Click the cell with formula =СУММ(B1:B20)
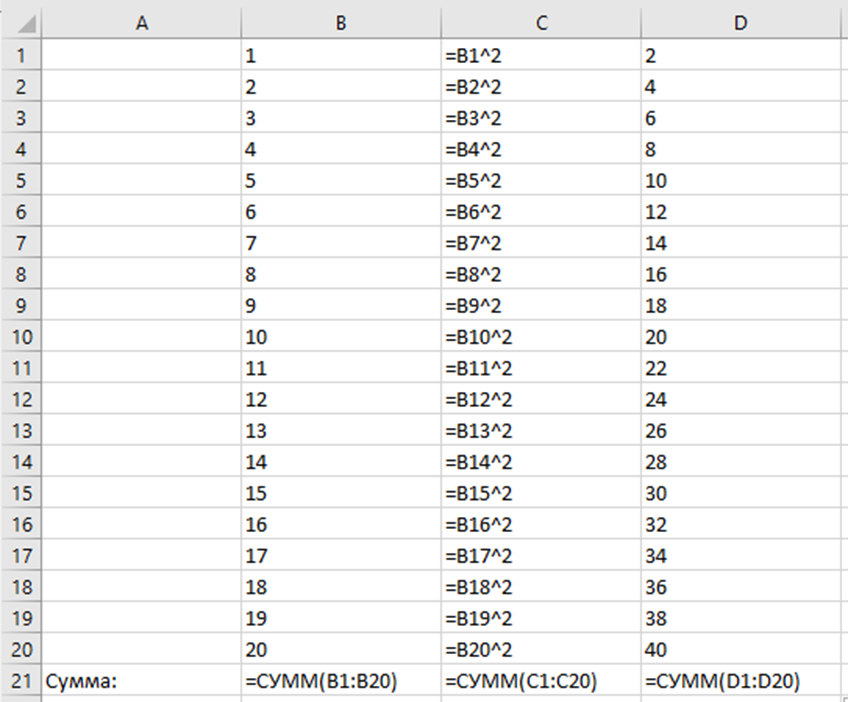The width and height of the screenshot is (848, 702). (341, 681)
